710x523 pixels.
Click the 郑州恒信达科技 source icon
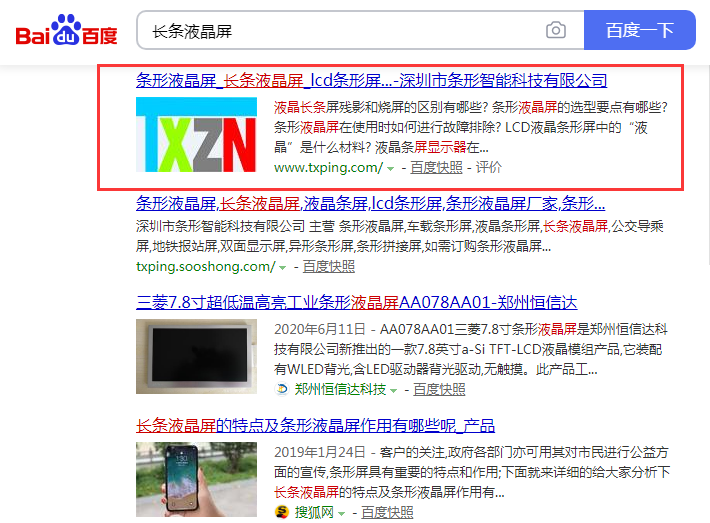pos(281,390)
